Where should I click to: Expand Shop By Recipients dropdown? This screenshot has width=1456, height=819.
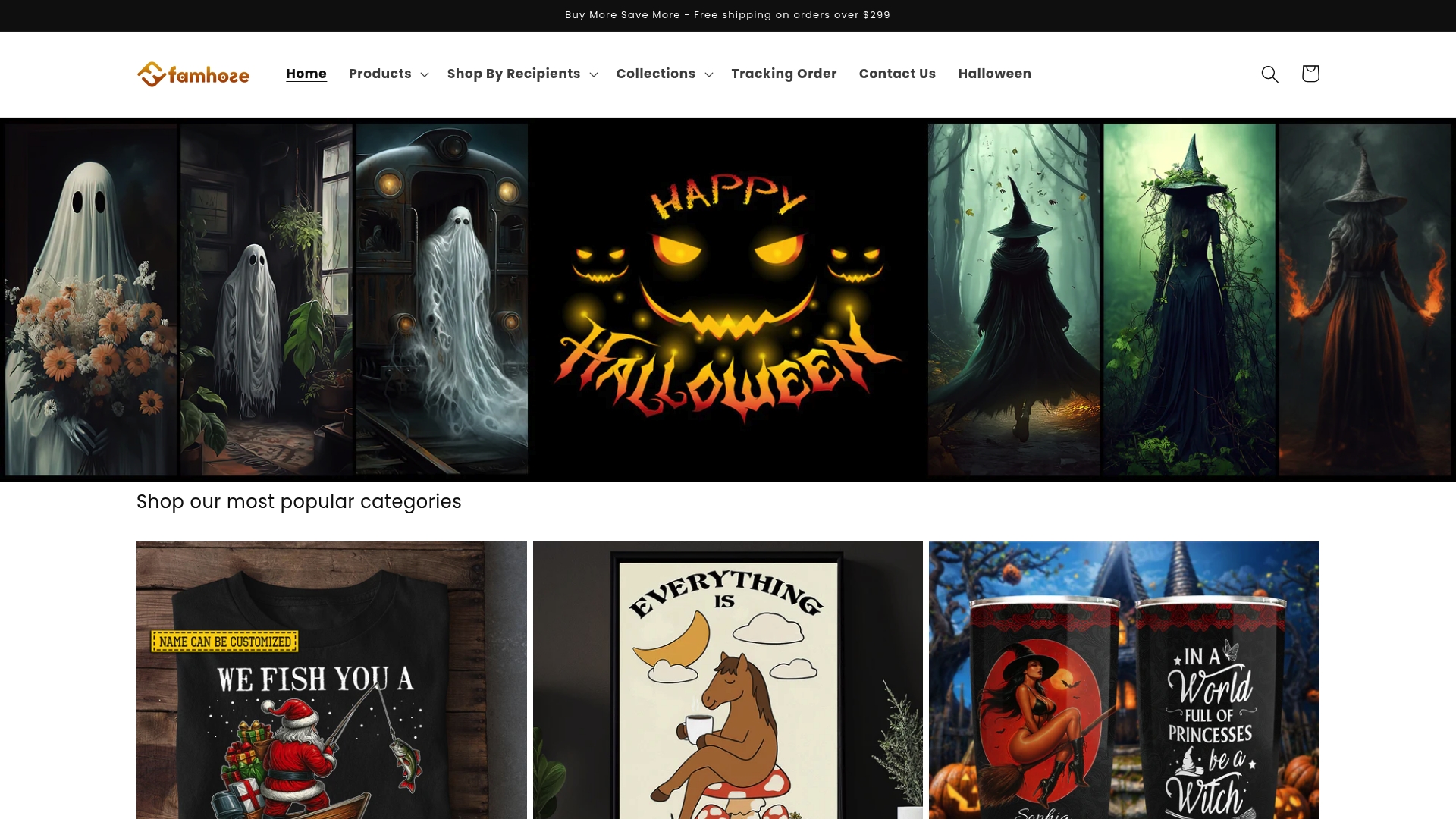pos(522,74)
